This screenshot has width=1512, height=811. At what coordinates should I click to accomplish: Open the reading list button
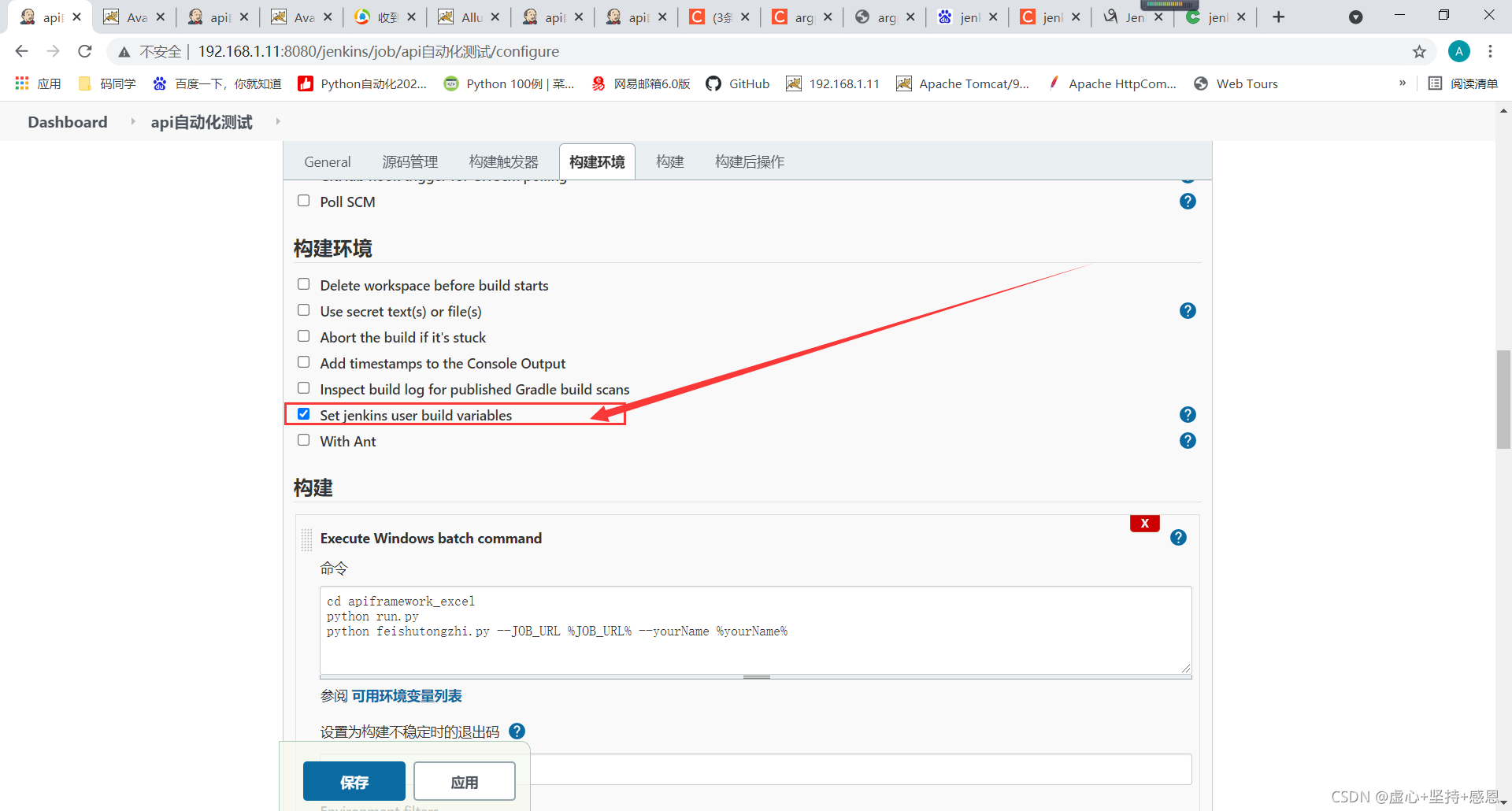(x=1462, y=83)
